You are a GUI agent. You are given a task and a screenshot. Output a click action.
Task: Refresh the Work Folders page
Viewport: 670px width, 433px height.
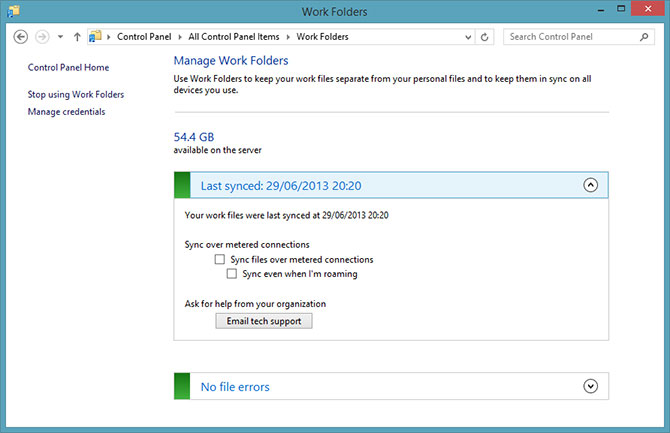click(484, 37)
